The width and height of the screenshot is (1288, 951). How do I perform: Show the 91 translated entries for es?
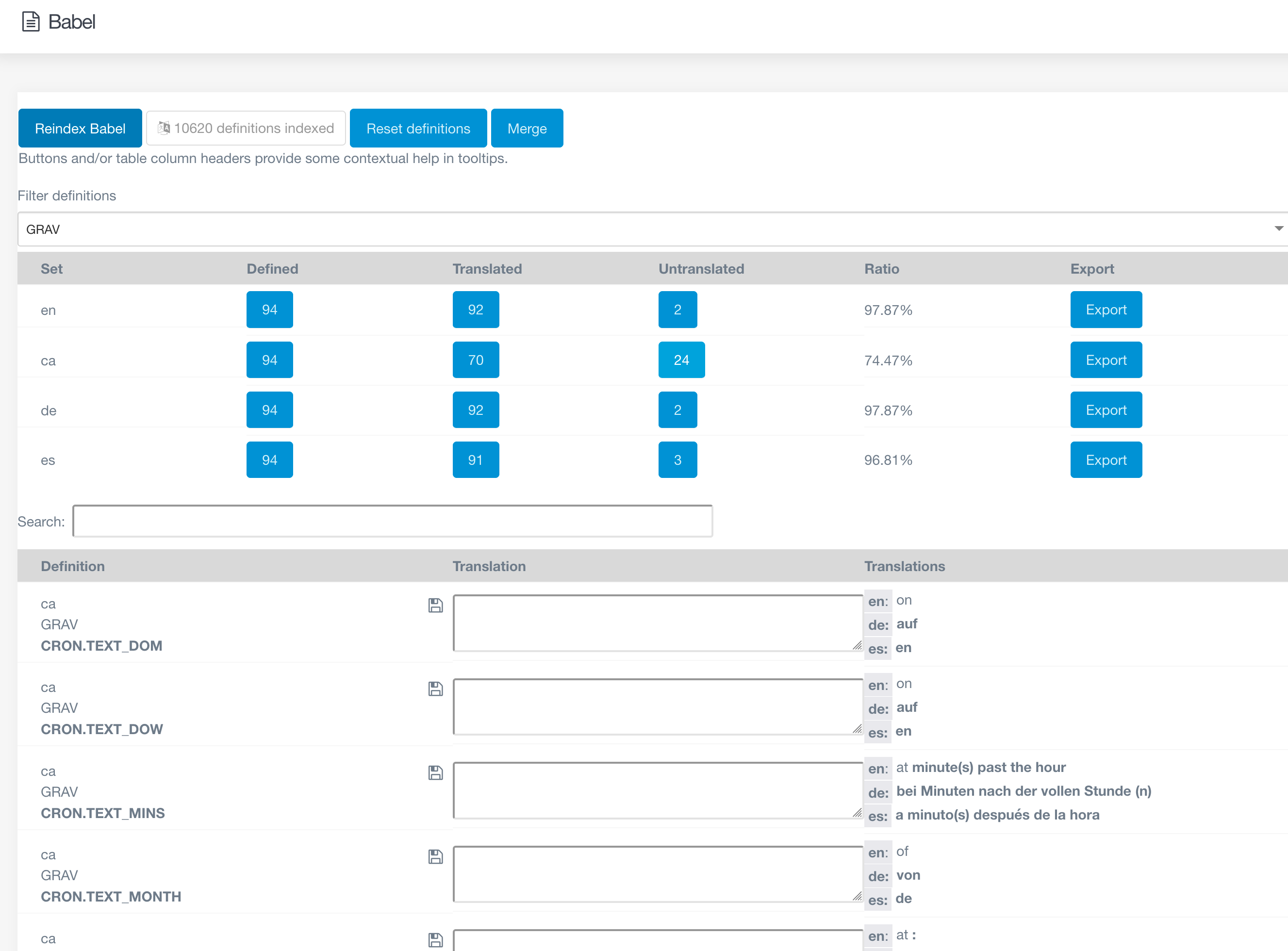pos(476,460)
